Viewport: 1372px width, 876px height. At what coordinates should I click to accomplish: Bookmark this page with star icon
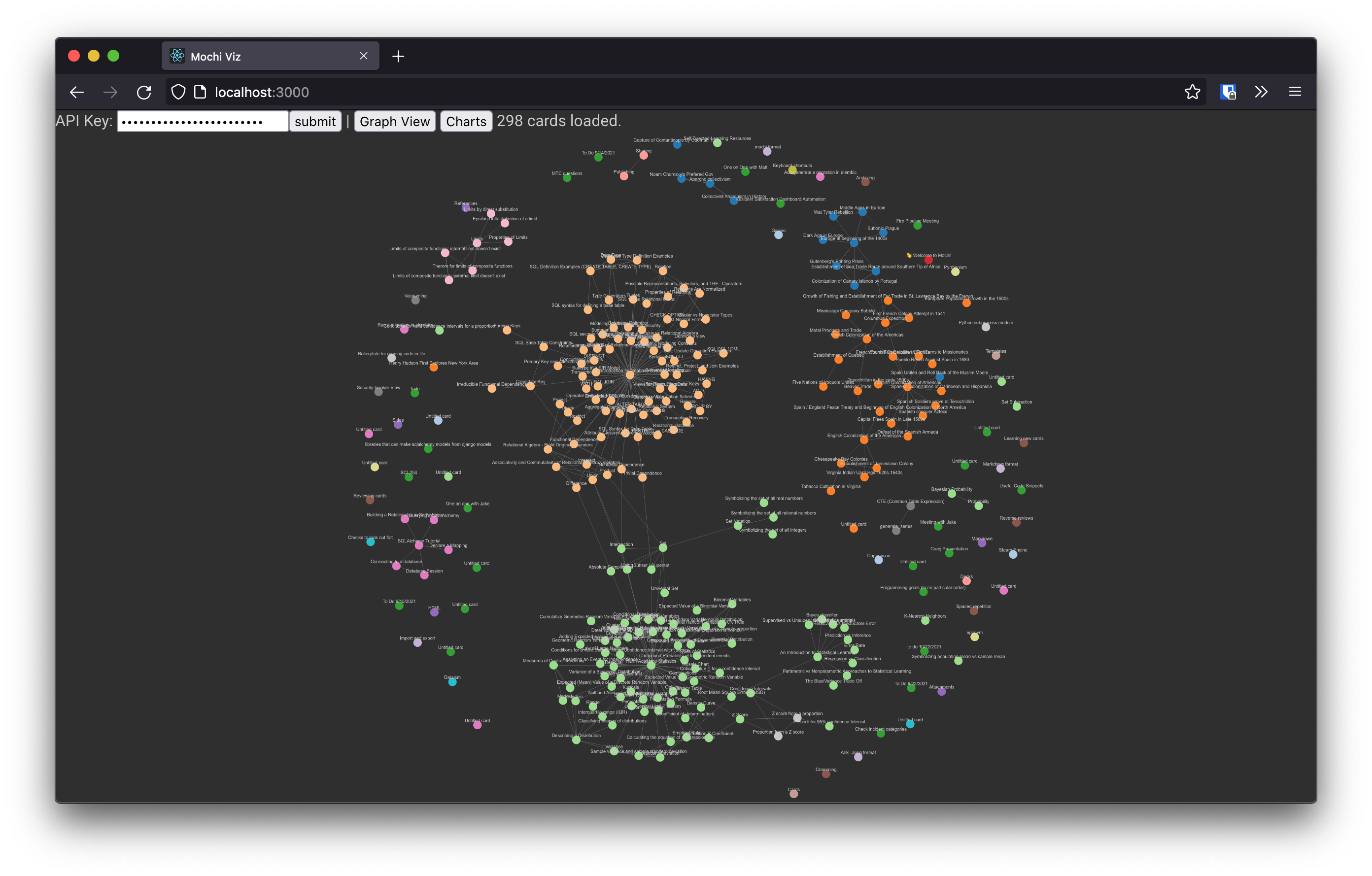pyautogui.click(x=1192, y=92)
